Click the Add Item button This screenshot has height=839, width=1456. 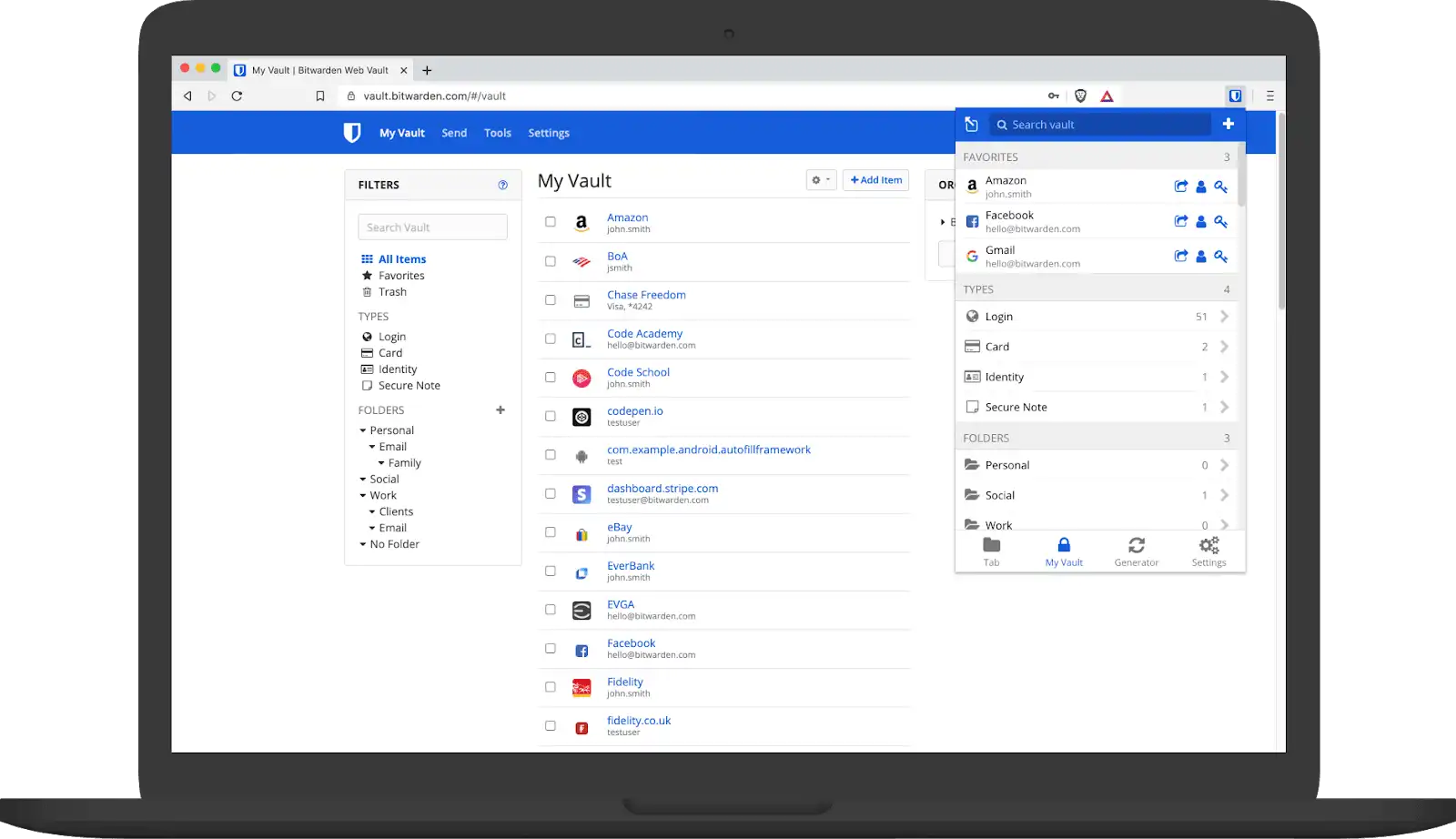pyautogui.click(x=875, y=180)
